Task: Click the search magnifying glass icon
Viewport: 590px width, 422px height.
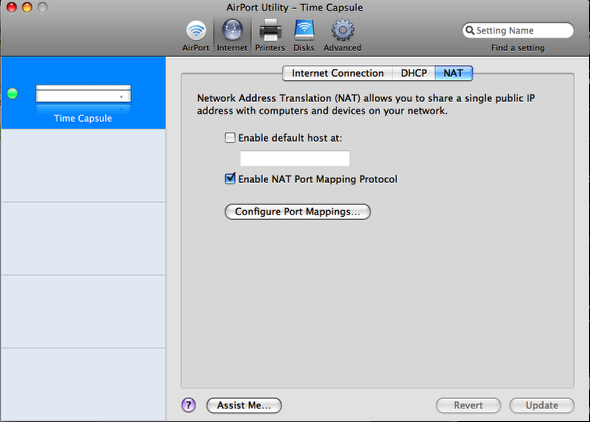Action: (x=470, y=30)
